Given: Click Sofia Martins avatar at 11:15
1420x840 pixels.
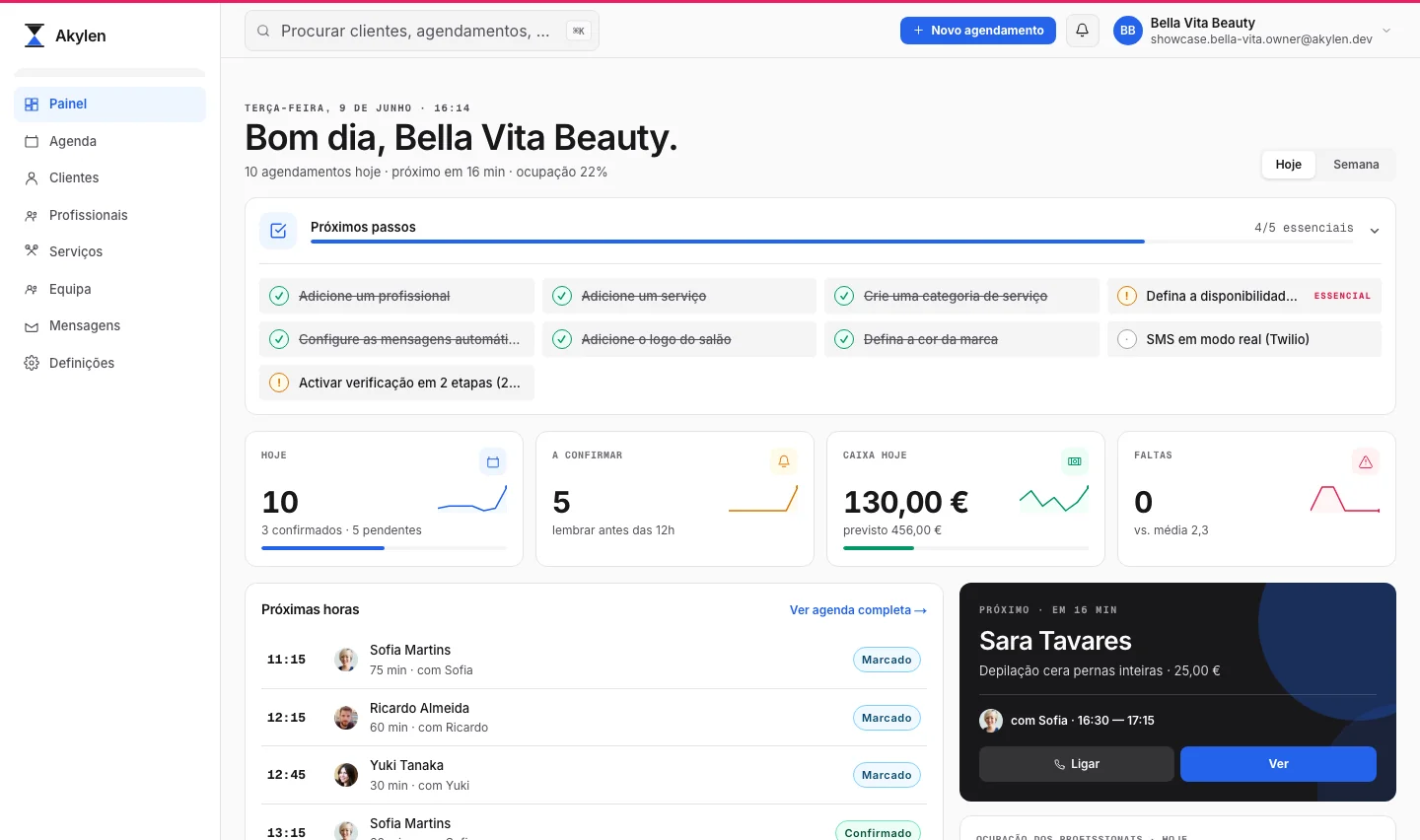Looking at the screenshot, I should pyautogui.click(x=346, y=660).
